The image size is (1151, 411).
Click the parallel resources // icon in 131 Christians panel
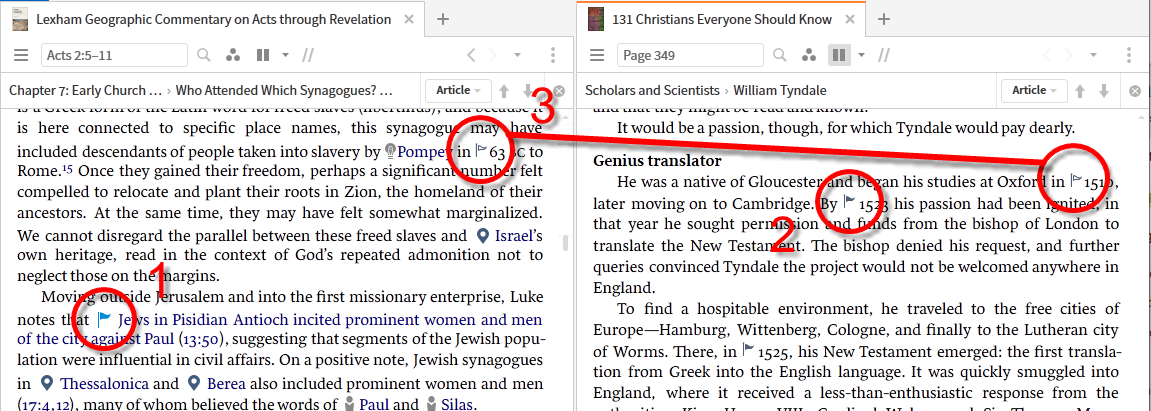pyautogui.click(x=885, y=55)
